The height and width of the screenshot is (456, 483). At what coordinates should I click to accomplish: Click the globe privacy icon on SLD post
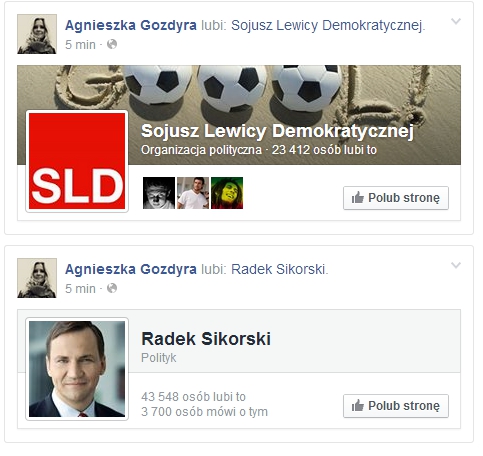(x=112, y=44)
